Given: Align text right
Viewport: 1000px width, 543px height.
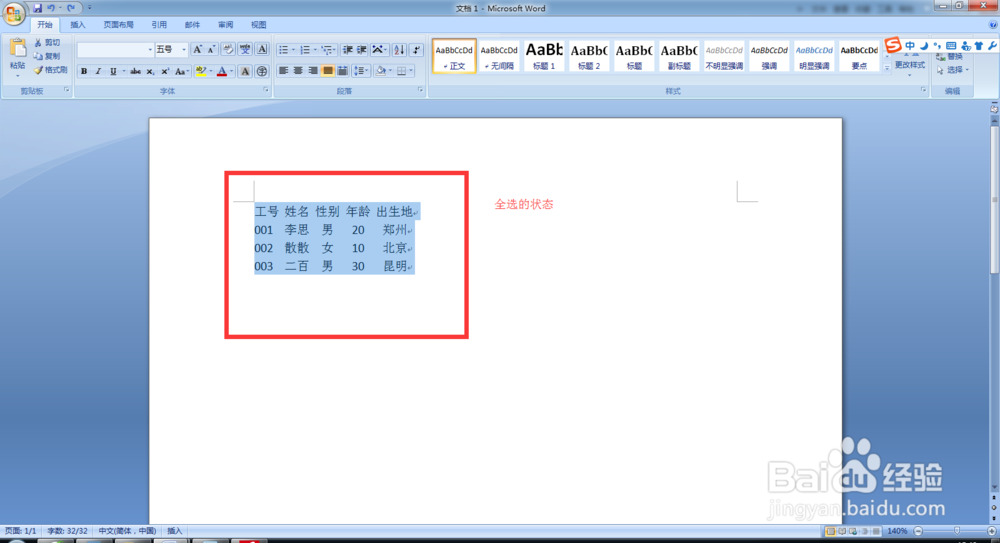Looking at the screenshot, I should [x=312, y=71].
